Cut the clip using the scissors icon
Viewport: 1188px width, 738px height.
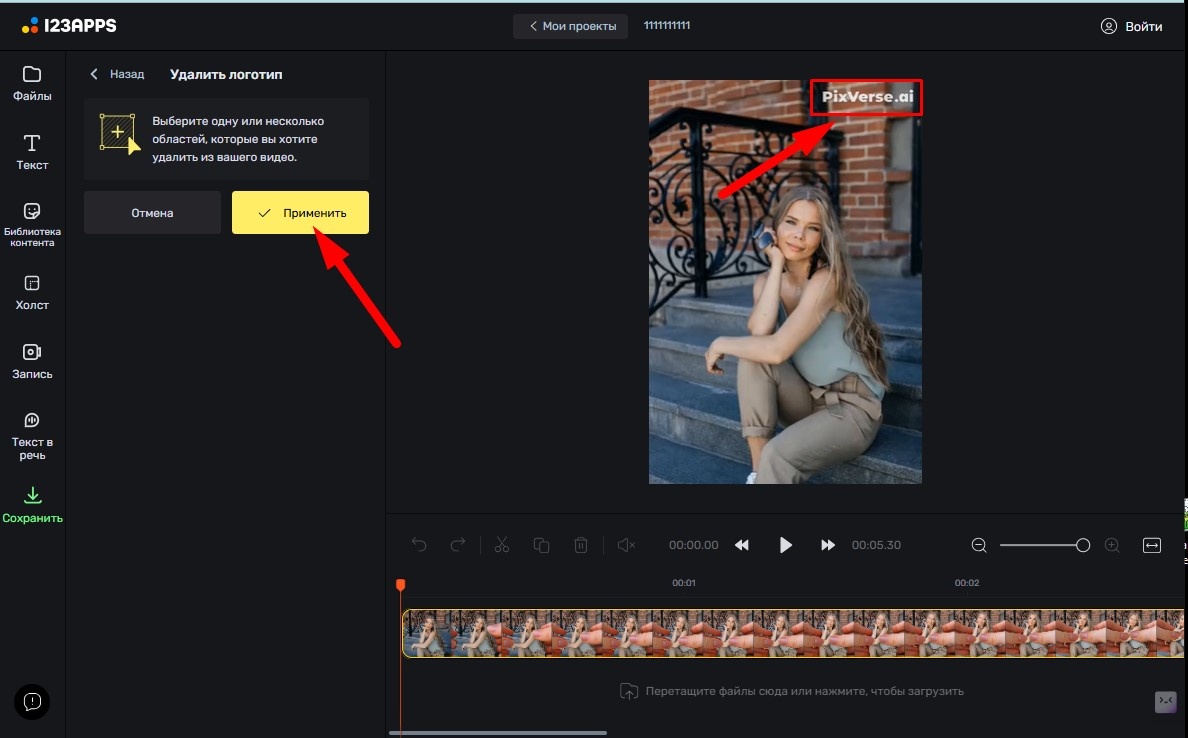click(501, 545)
